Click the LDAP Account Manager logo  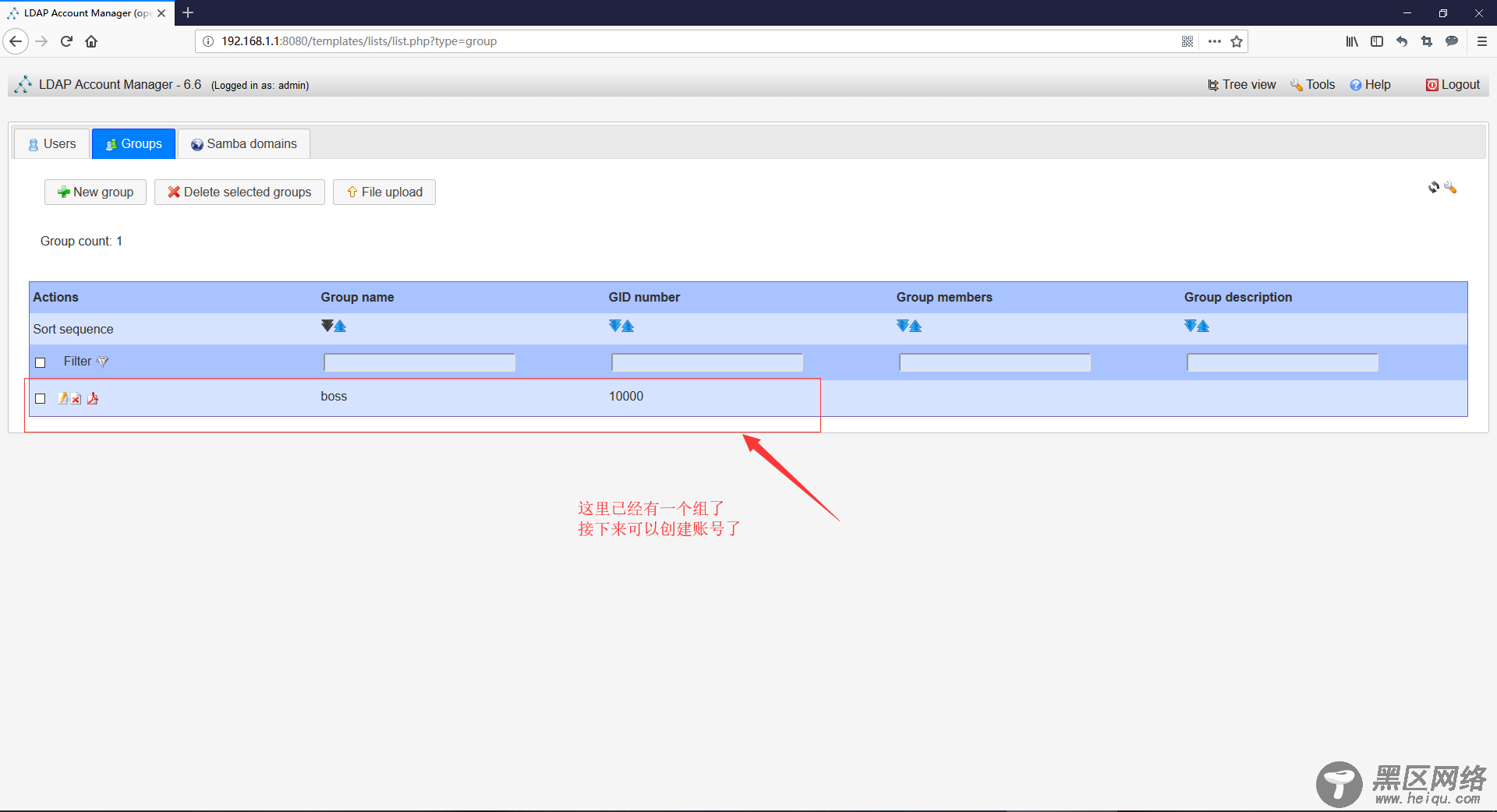click(x=23, y=84)
